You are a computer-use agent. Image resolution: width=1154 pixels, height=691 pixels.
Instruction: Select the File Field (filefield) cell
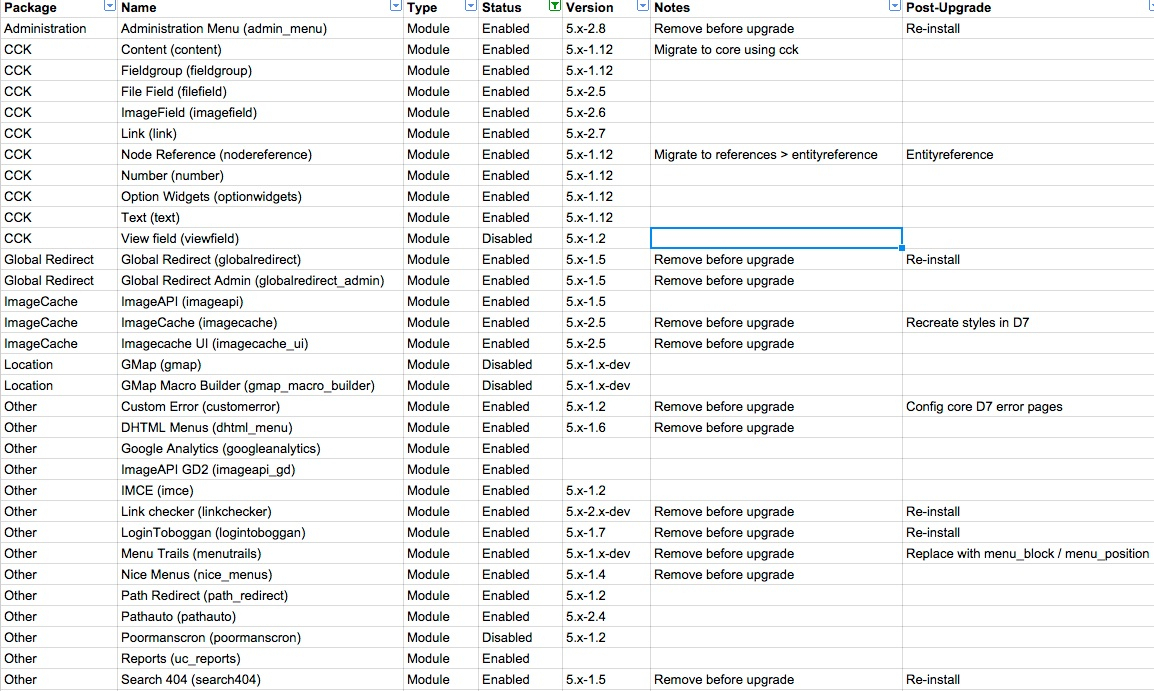pos(261,91)
